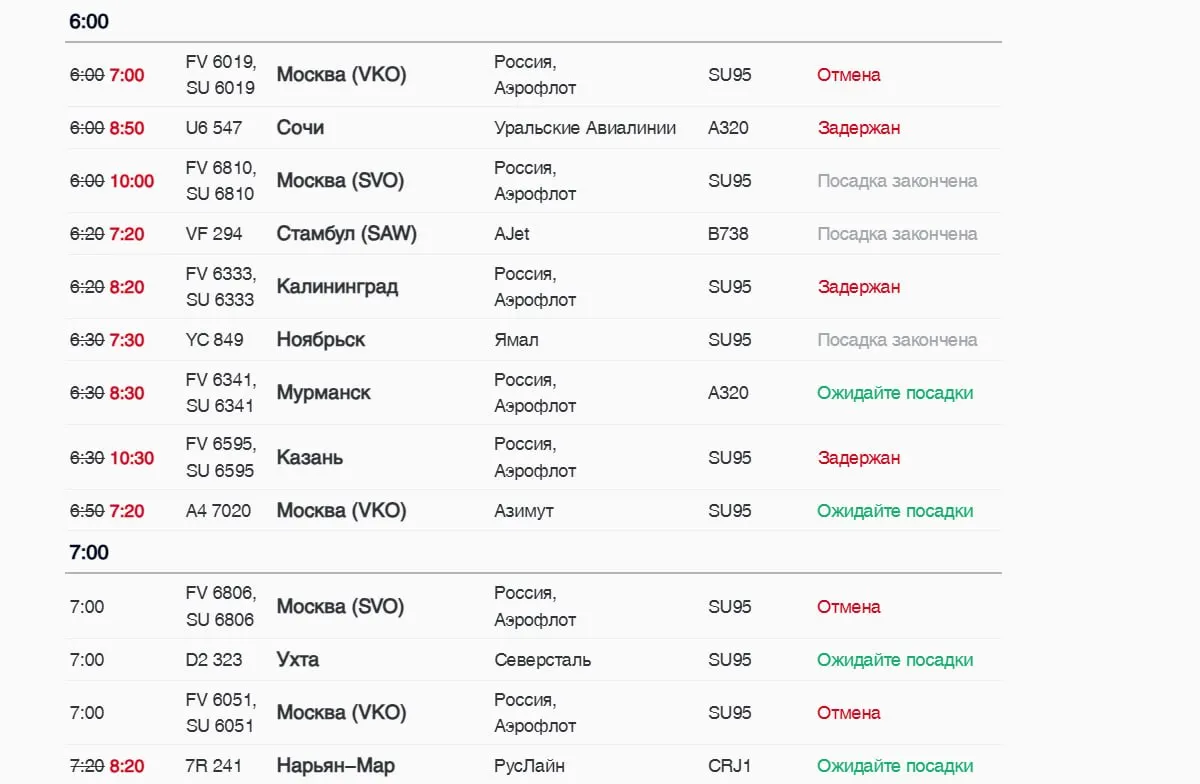Click Уральские Авиалинии airline name

pos(585,128)
